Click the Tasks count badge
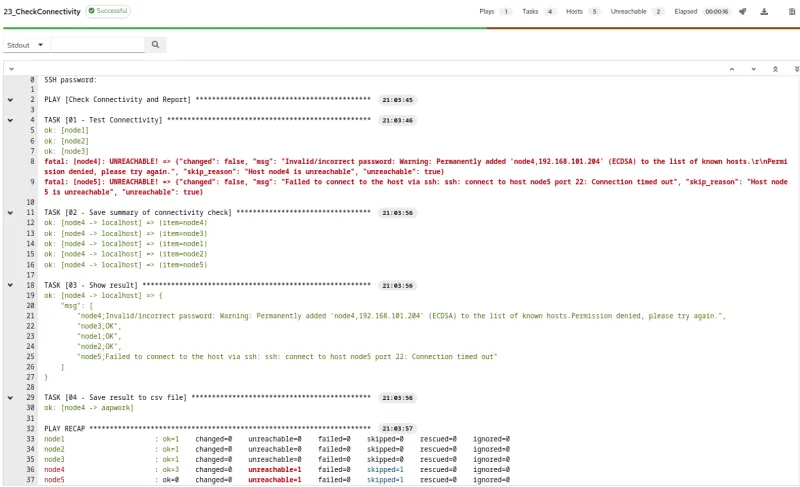 coord(550,11)
